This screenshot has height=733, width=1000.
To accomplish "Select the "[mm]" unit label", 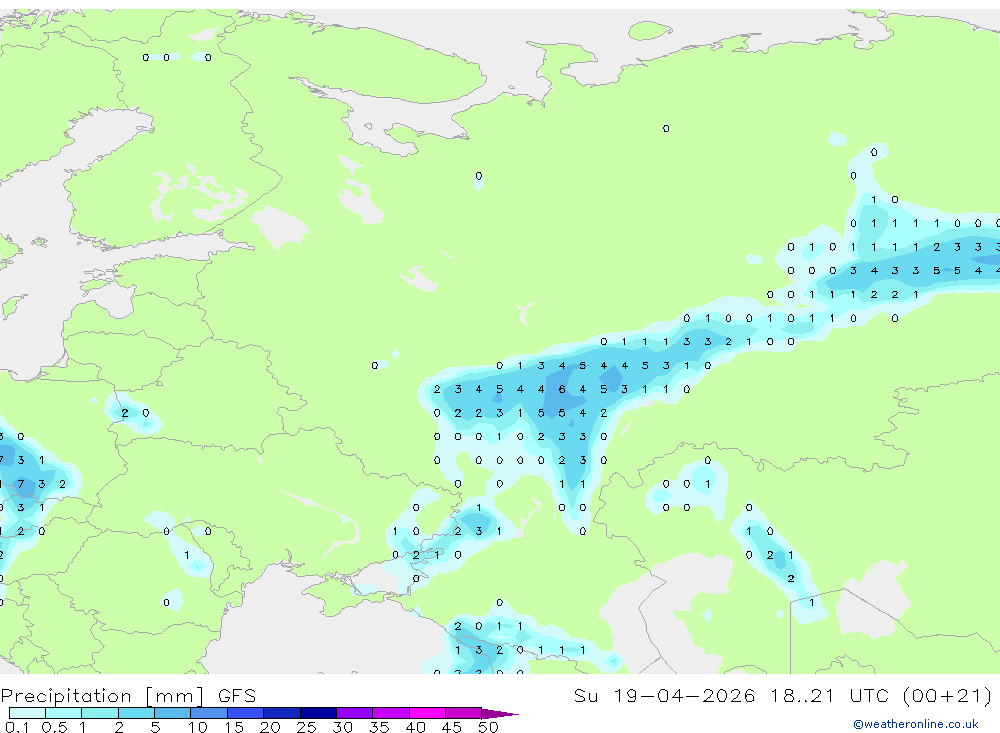I will click(175, 696).
